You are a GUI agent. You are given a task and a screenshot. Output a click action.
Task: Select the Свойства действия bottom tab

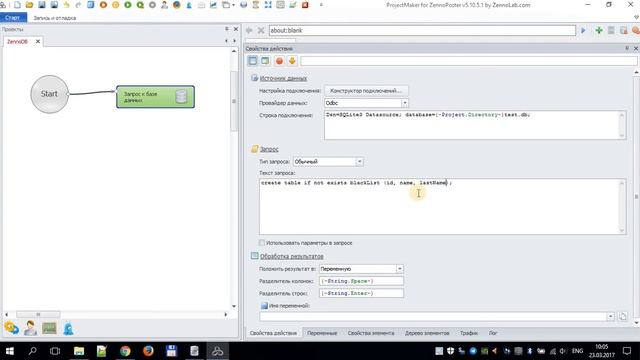273,333
